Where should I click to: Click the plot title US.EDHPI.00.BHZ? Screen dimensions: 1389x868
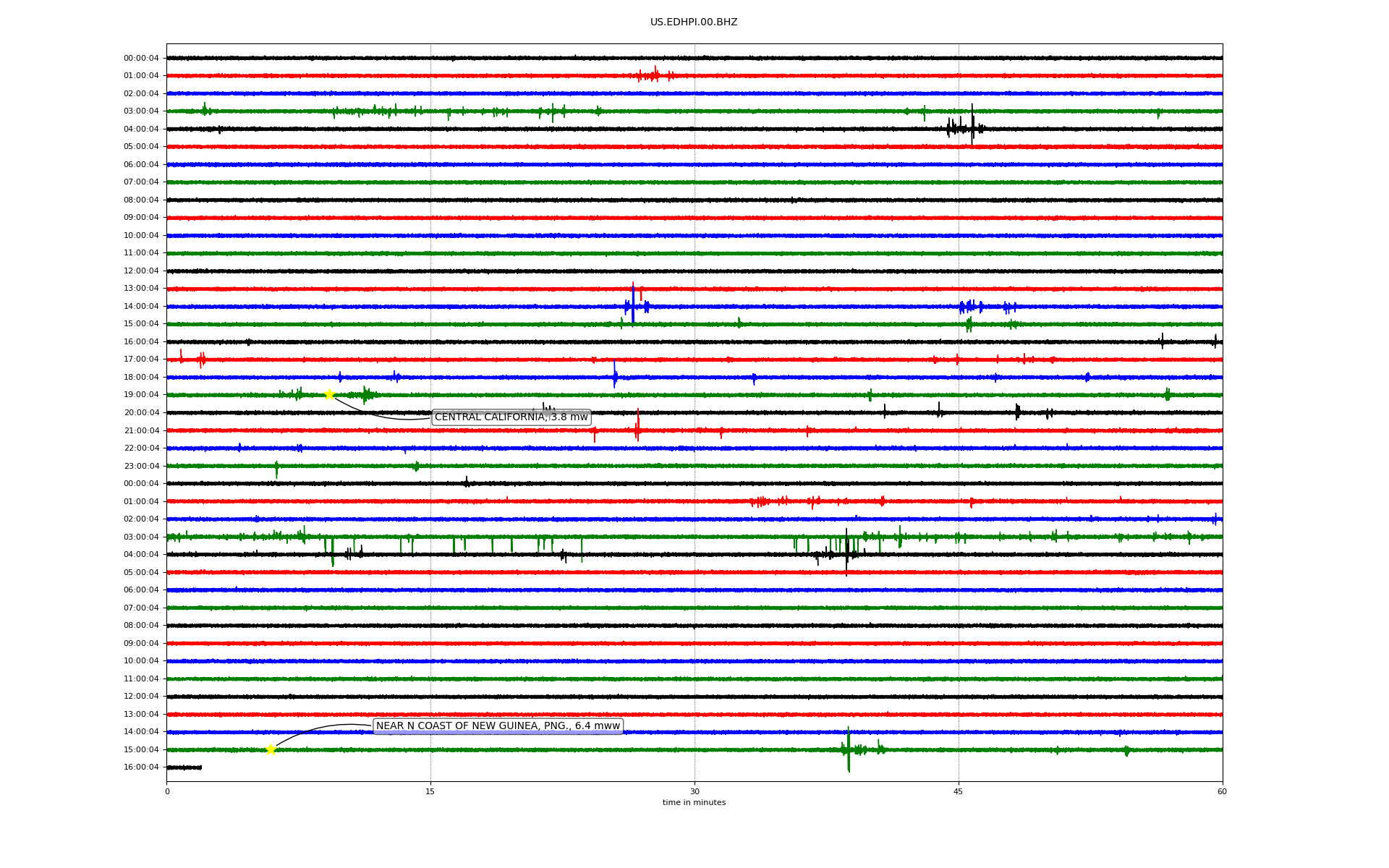pyautogui.click(x=694, y=22)
